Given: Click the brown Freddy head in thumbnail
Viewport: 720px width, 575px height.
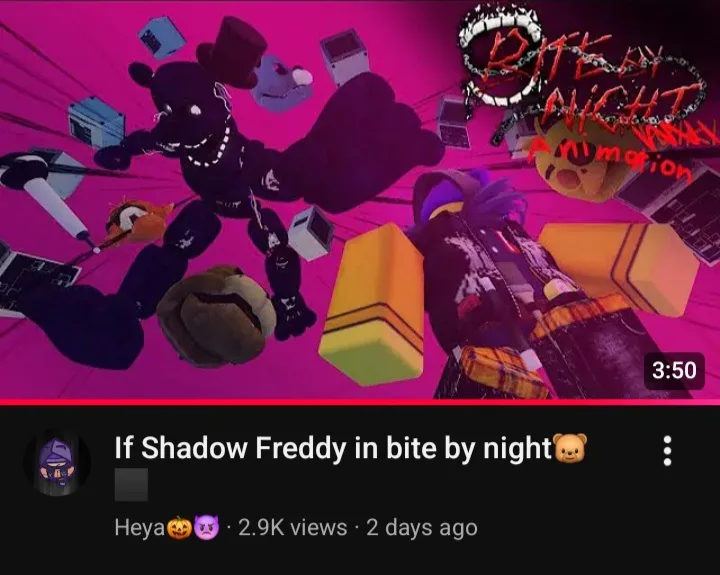Looking at the screenshot, I should pyautogui.click(x=216, y=316).
